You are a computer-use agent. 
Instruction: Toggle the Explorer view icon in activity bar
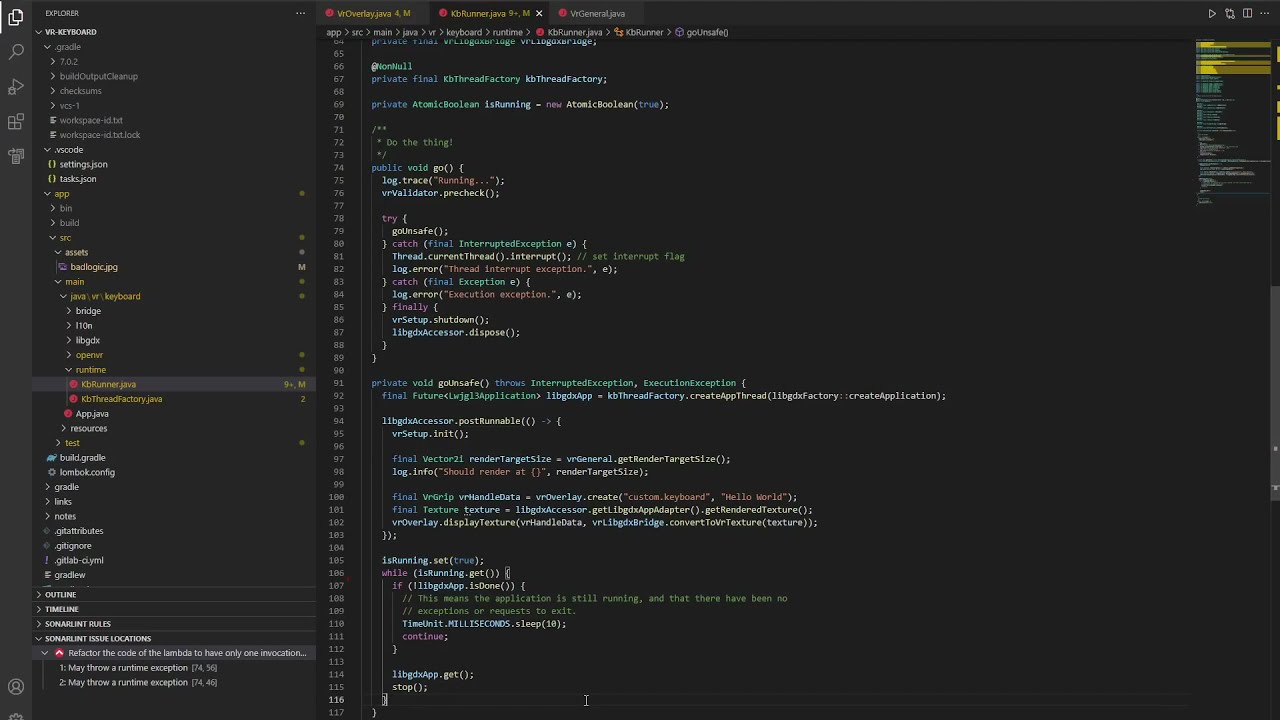16,17
